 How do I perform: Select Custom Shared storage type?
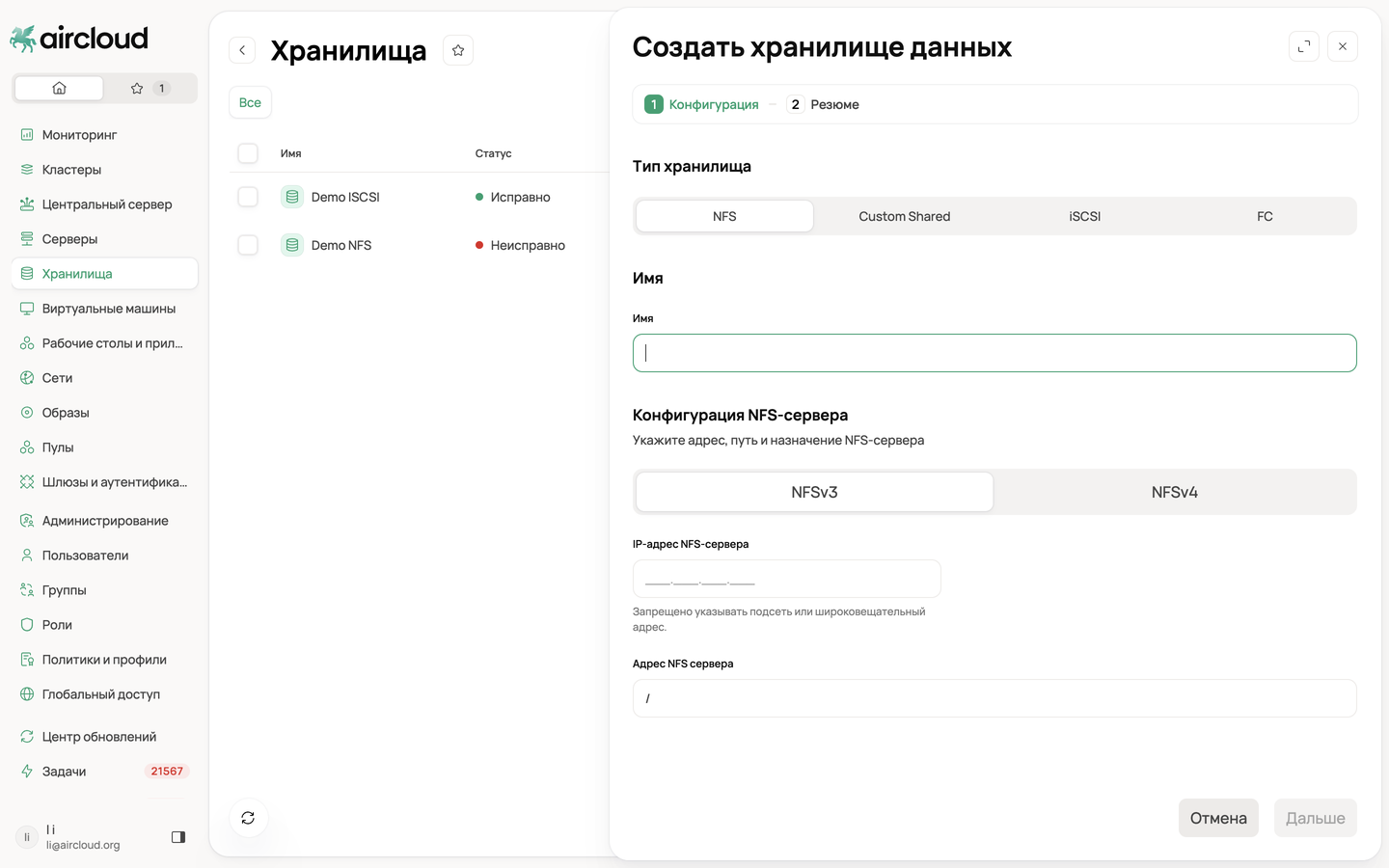[x=905, y=216]
